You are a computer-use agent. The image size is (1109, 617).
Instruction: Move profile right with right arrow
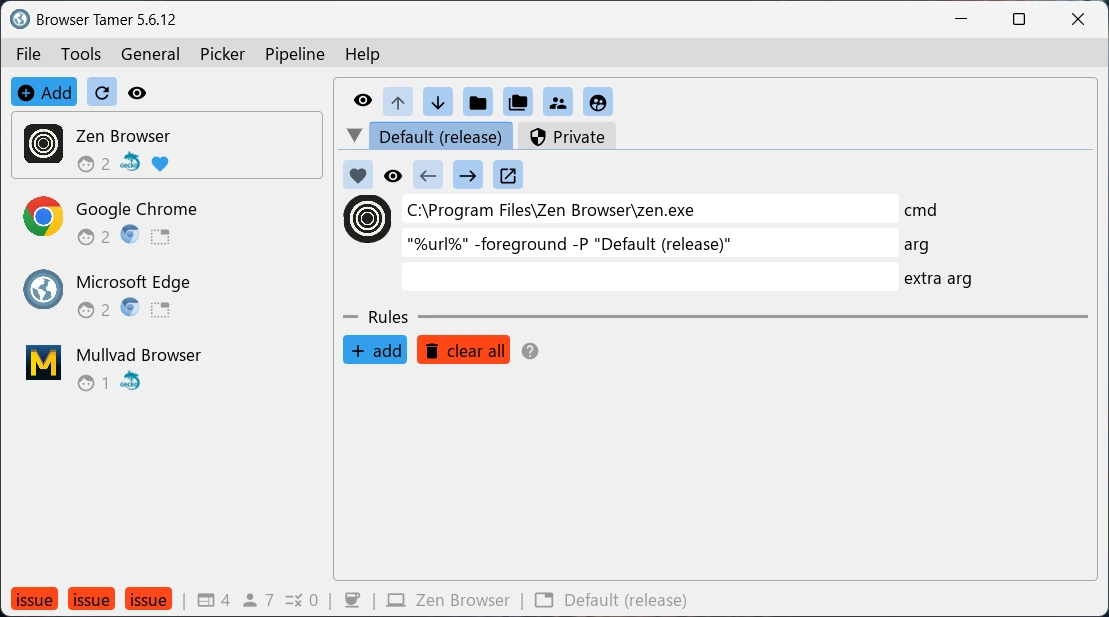[468, 175]
